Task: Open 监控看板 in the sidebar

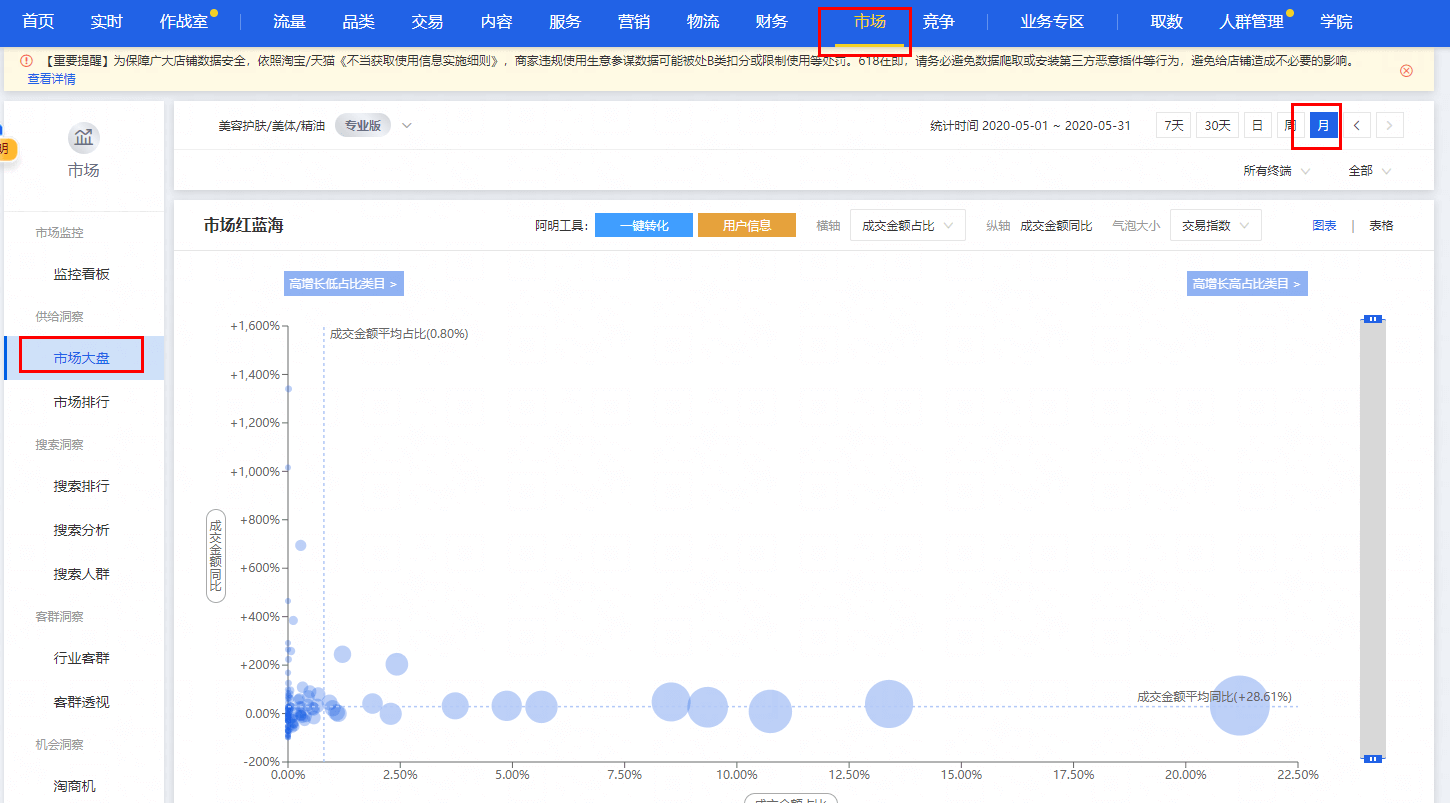Action: pyautogui.click(x=82, y=274)
